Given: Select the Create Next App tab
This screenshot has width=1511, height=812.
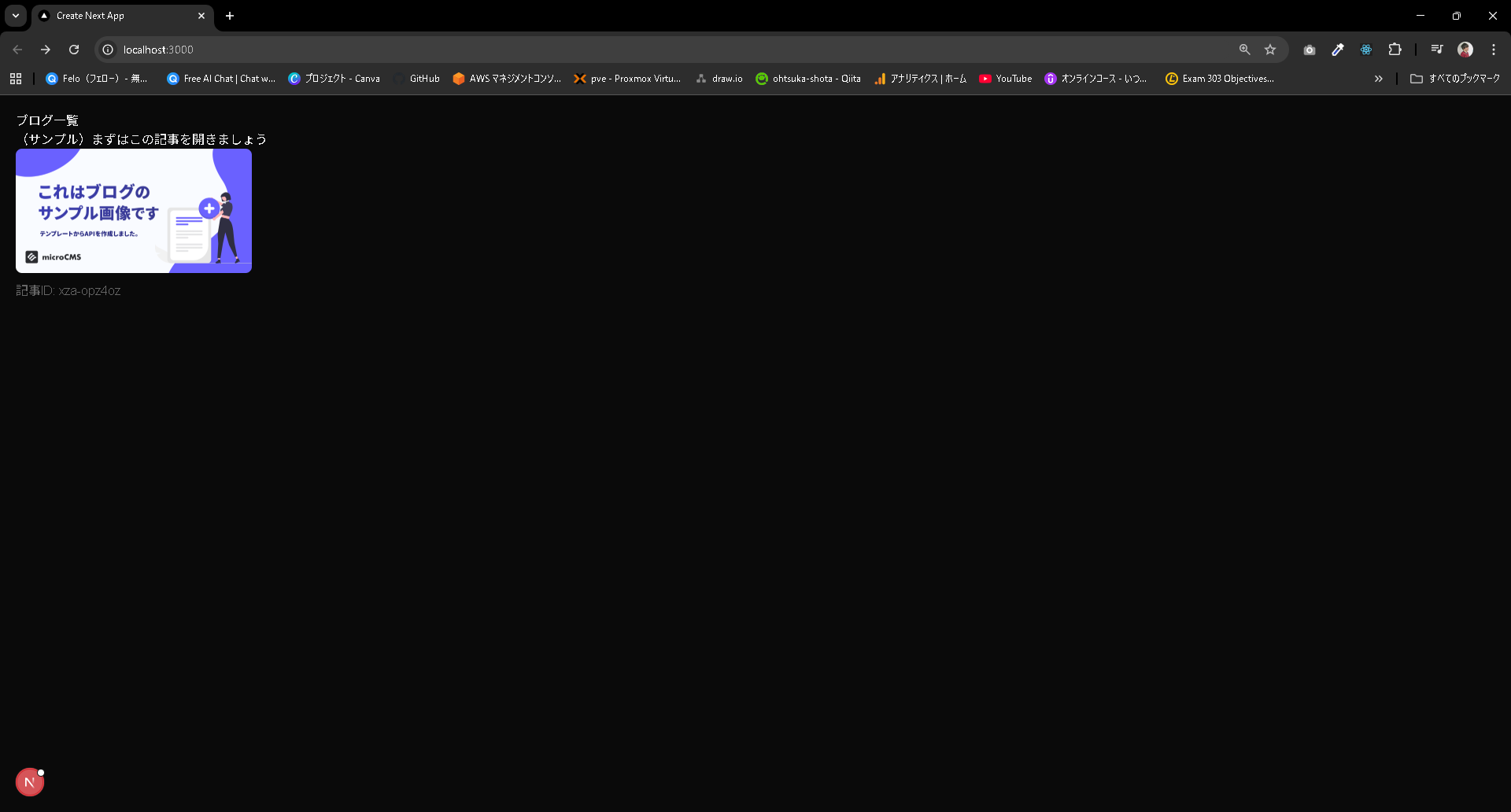Looking at the screenshot, I should pyautogui.click(x=122, y=16).
